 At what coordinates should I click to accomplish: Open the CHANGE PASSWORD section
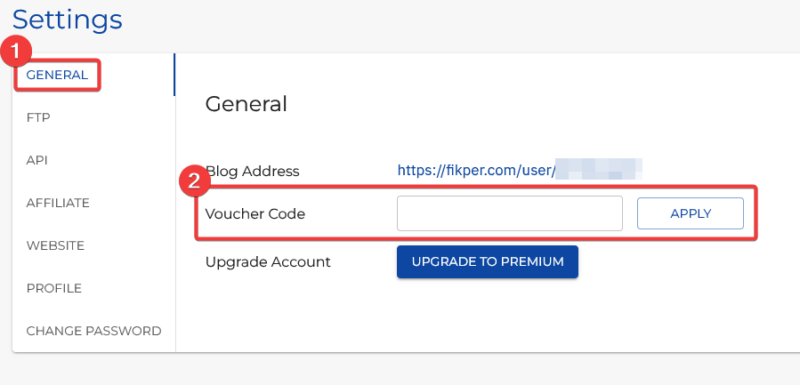tap(94, 331)
